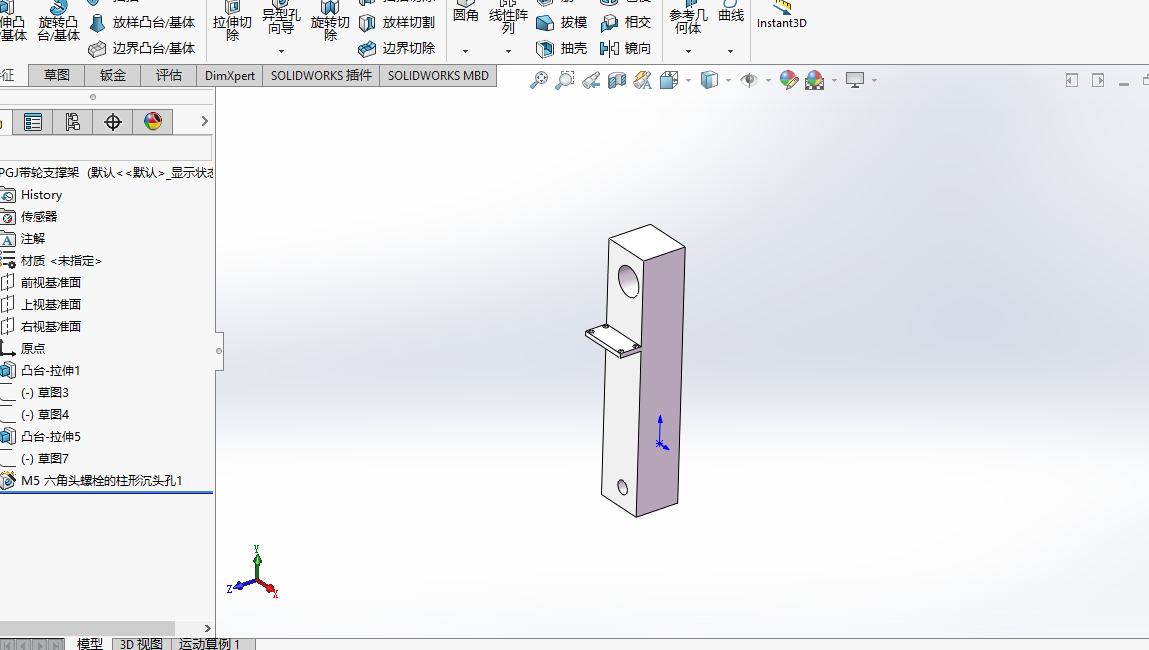Open the SOLIDWORKS MBD tab

coord(438,75)
